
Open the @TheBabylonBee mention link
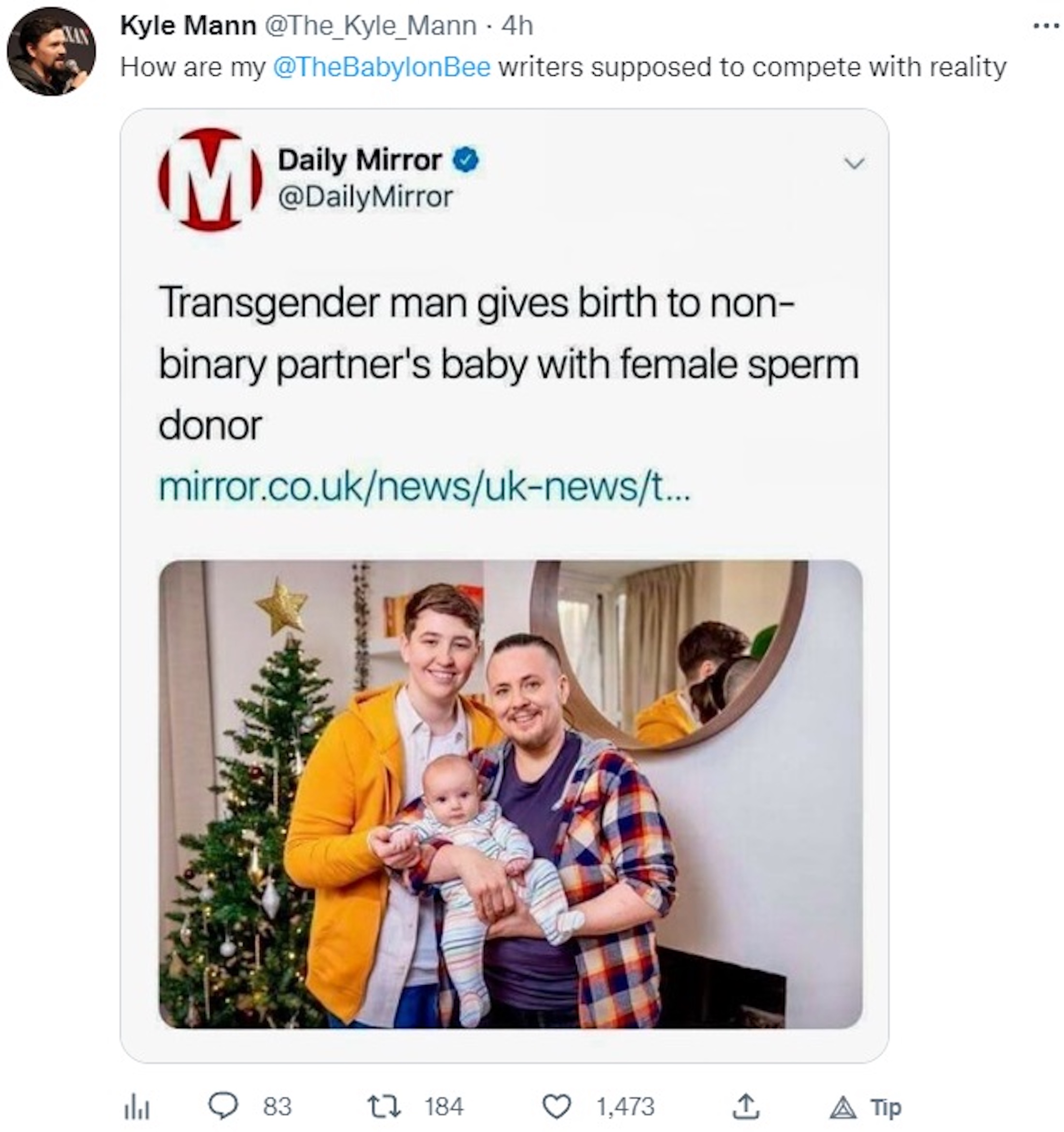pos(382,67)
